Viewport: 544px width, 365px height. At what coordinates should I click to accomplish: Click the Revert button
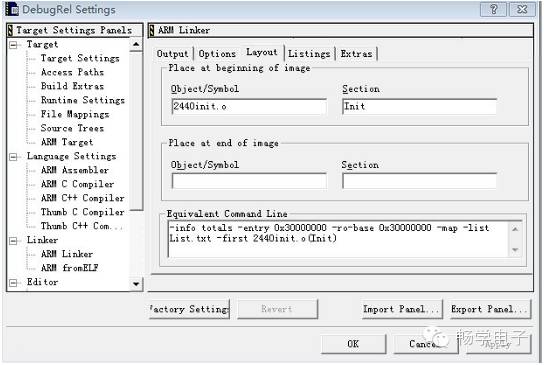tap(277, 309)
